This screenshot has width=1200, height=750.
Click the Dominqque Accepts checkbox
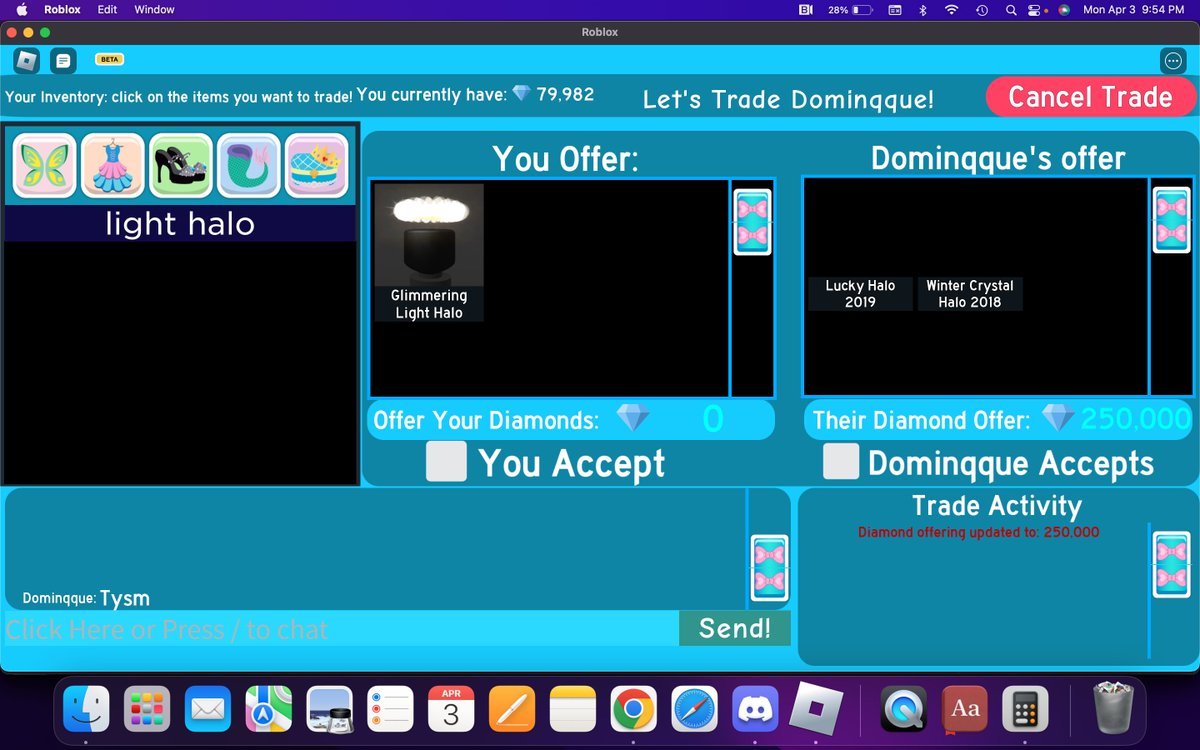(841, 462)
